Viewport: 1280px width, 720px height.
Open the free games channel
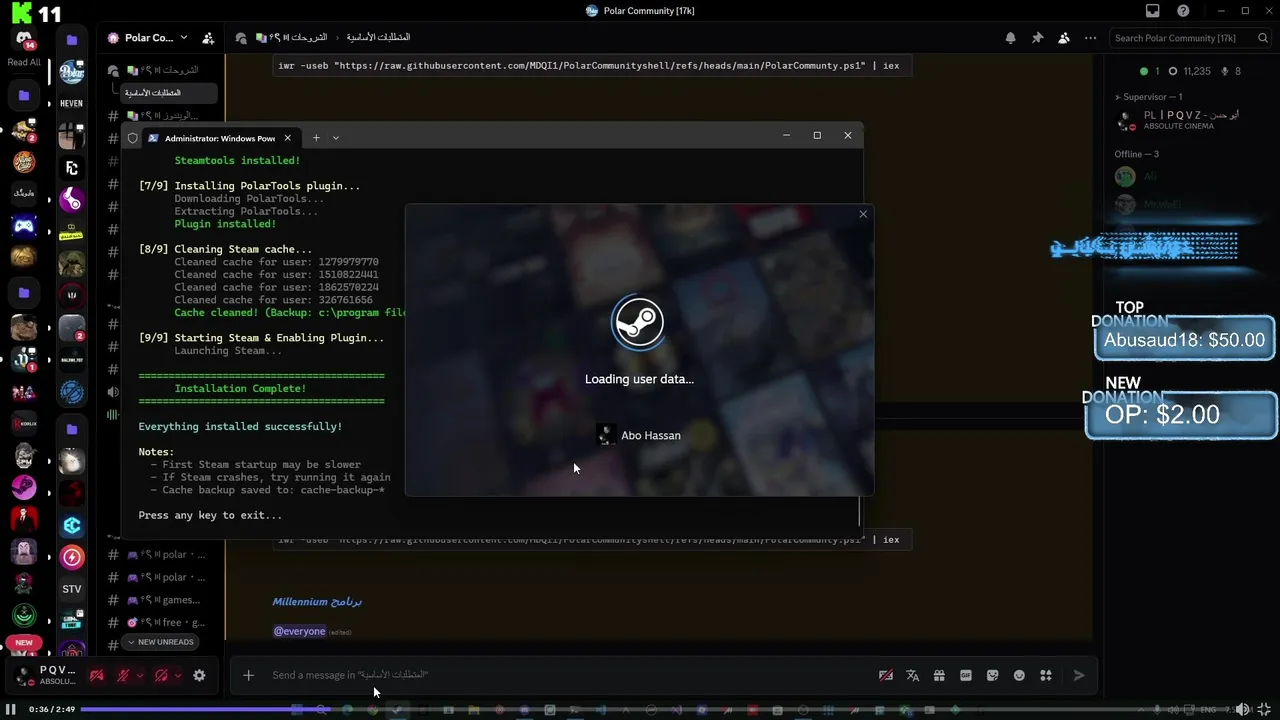point(166,622)
